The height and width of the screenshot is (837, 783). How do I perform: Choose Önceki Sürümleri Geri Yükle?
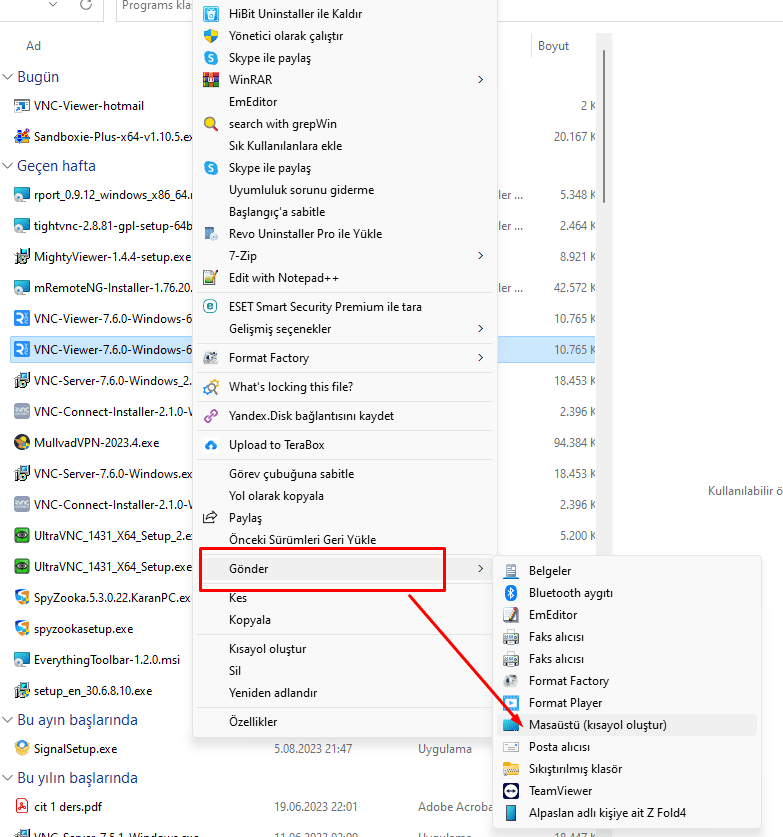(345, 540)
